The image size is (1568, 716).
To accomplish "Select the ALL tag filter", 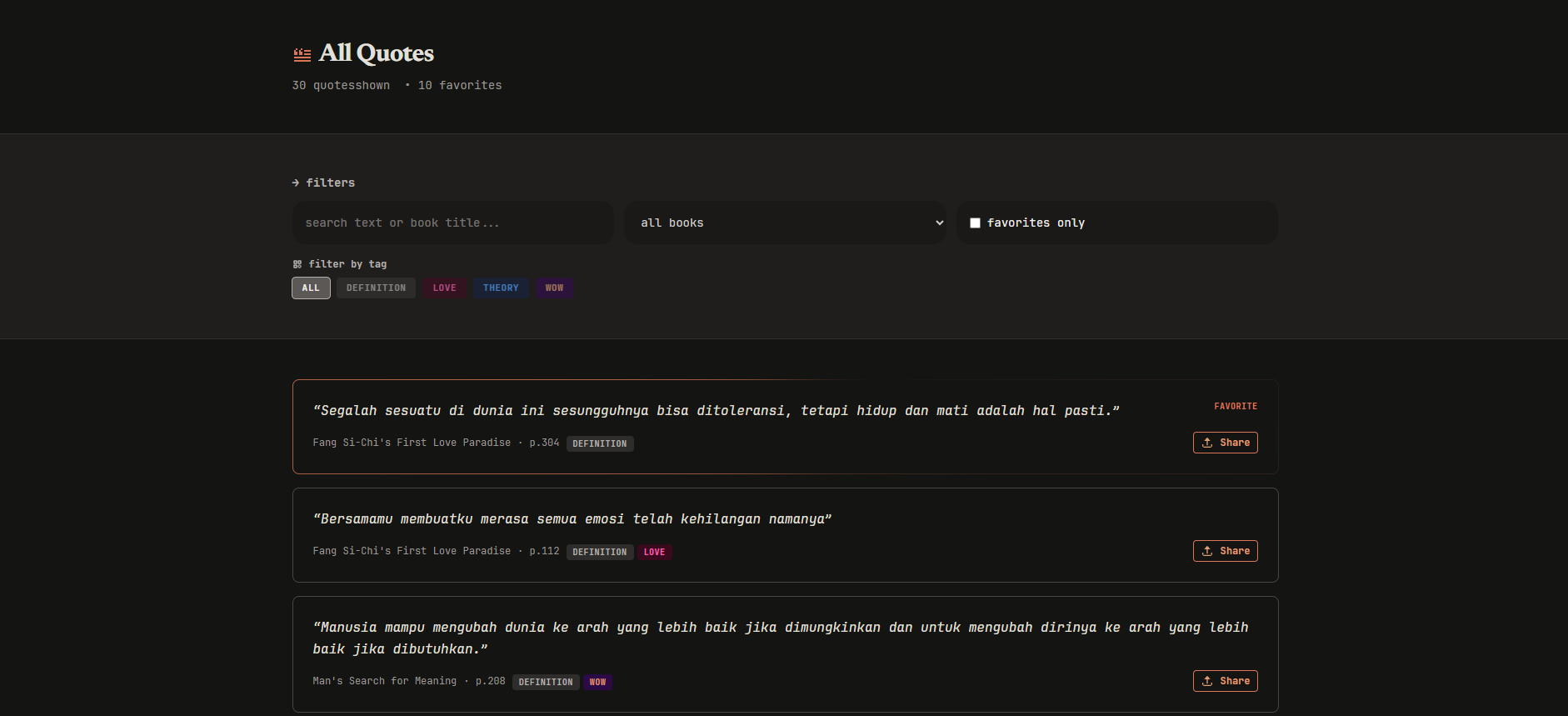I will [x=311, y=288].
